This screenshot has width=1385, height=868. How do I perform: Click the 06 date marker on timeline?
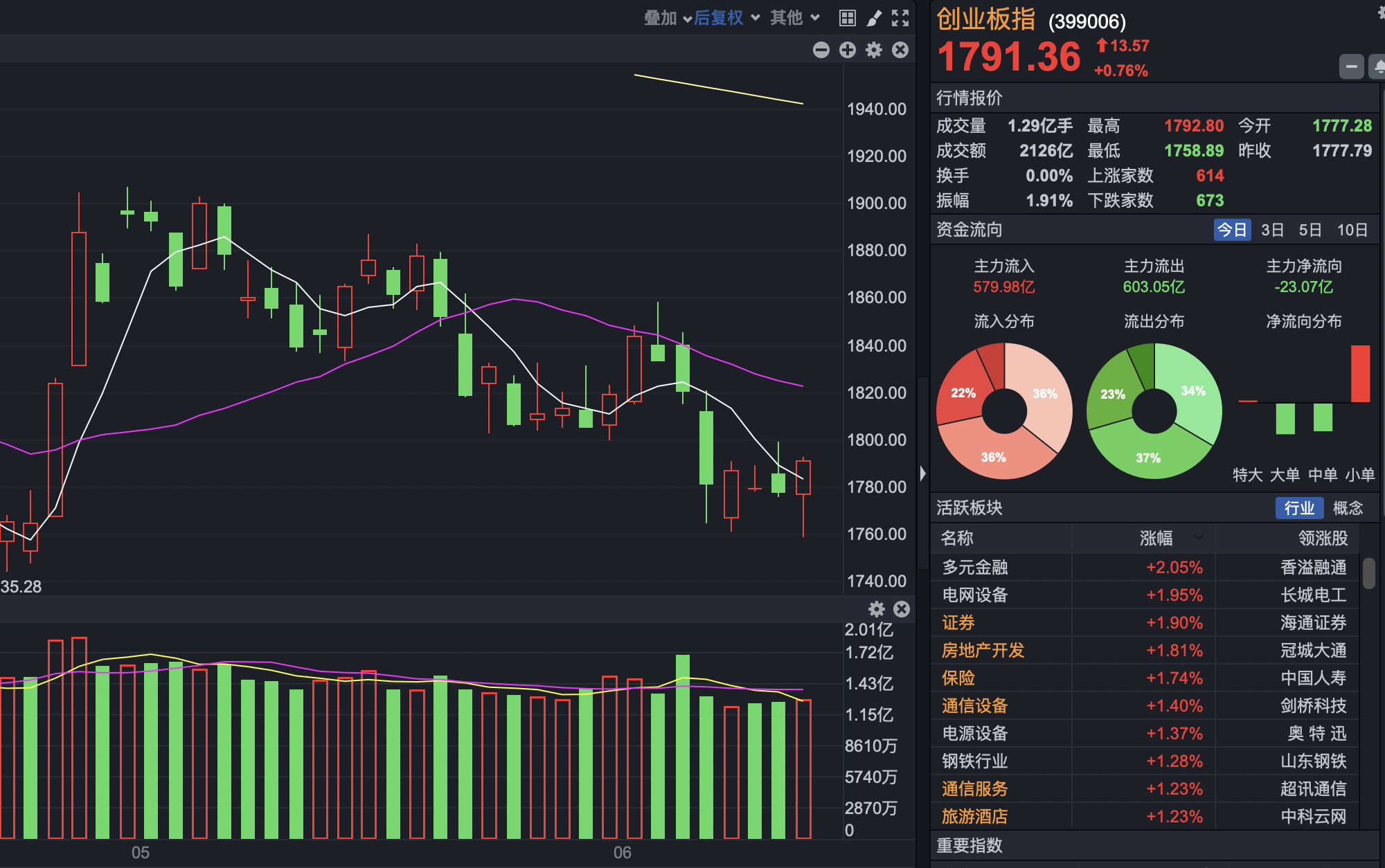(x=623, y=853)
